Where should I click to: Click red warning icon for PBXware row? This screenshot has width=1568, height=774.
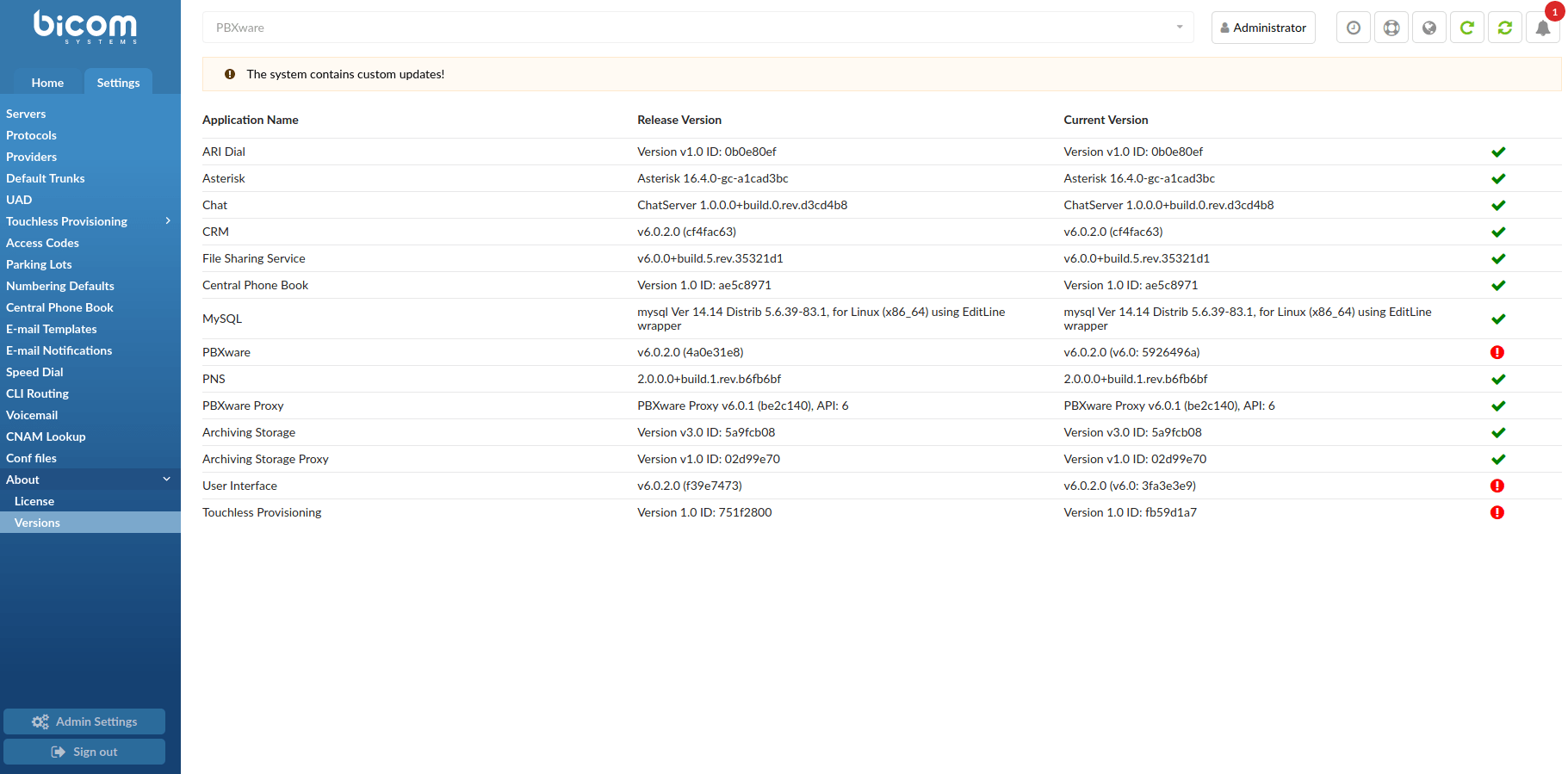click(x=1497, y=352)
